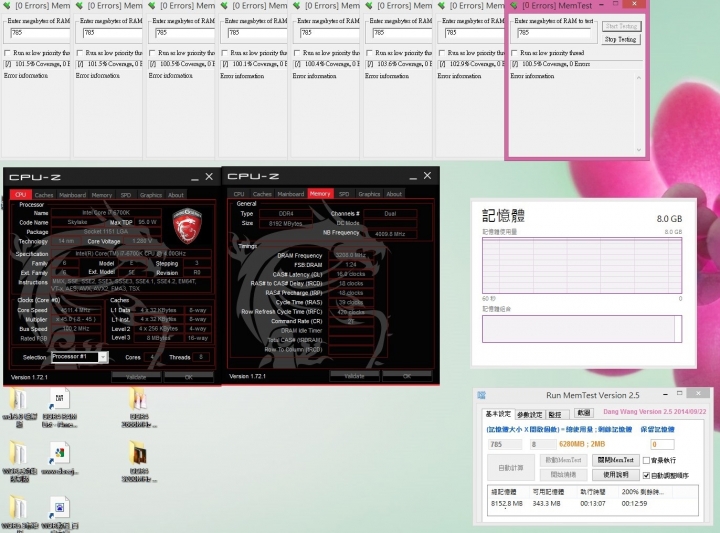Click the green icon of the pink active MemTest window

(514, 6)
